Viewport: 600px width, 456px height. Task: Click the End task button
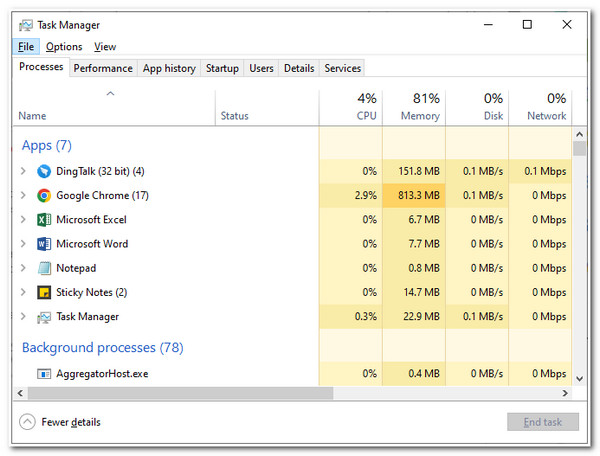543,422
